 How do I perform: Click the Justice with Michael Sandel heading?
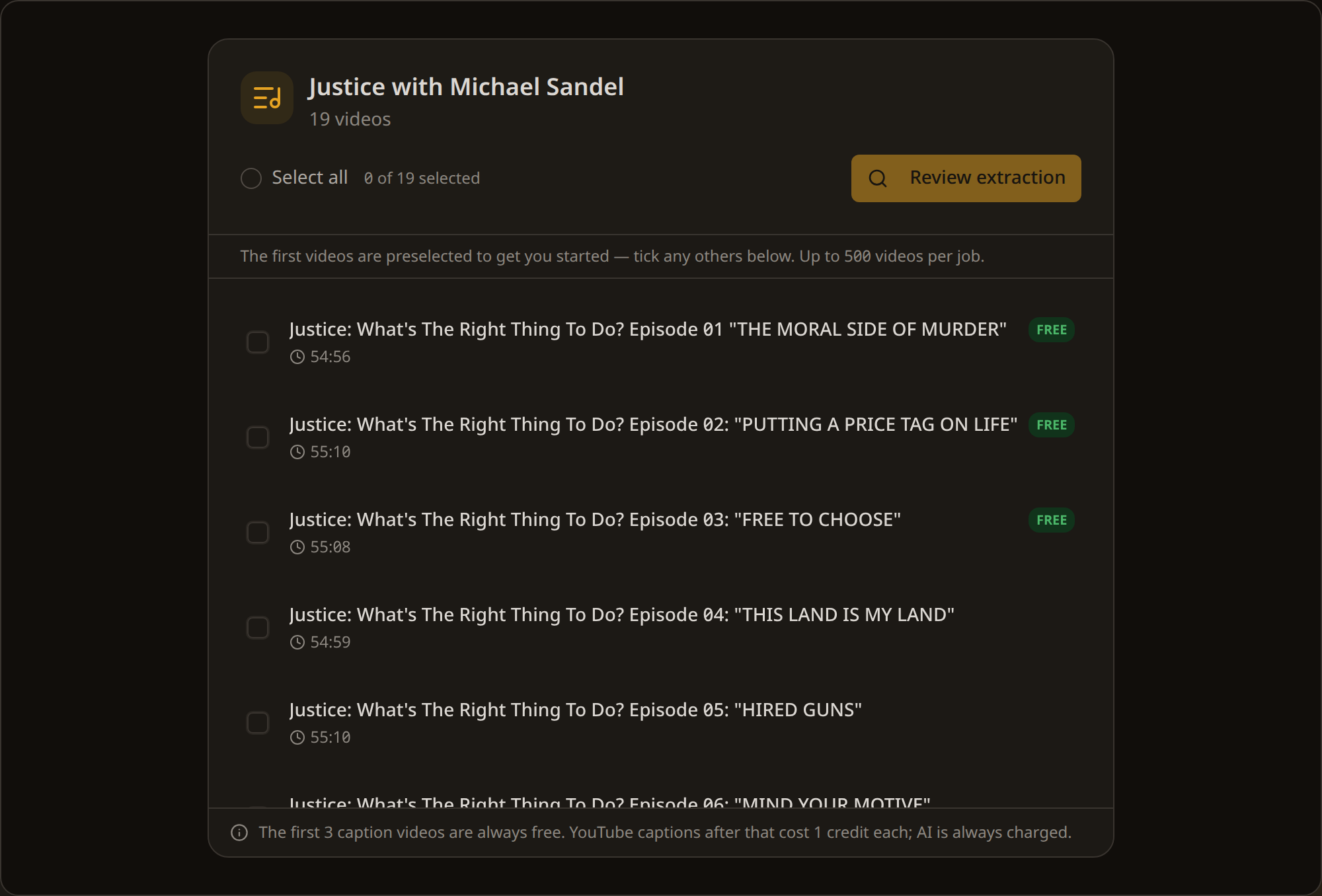[x=466, y=87]
